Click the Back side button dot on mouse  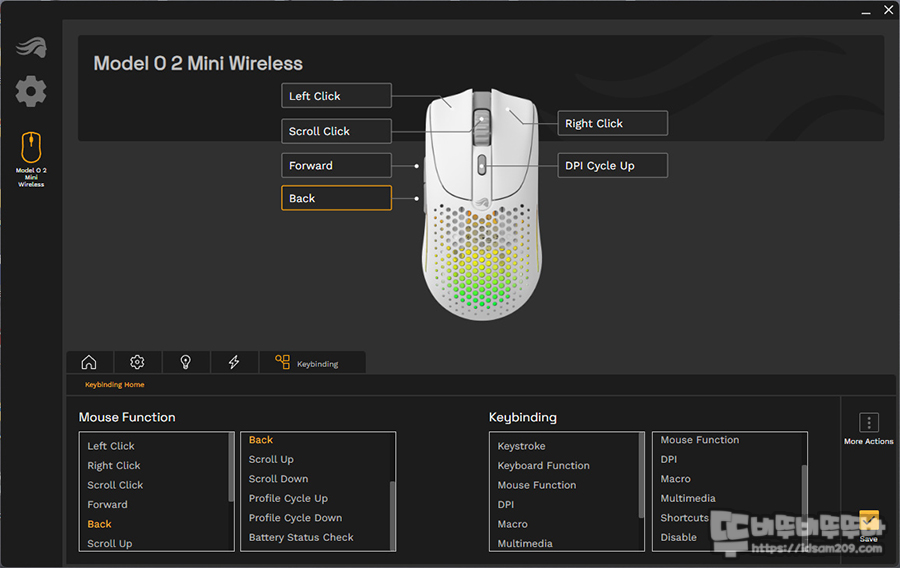[x=417, y=199]
